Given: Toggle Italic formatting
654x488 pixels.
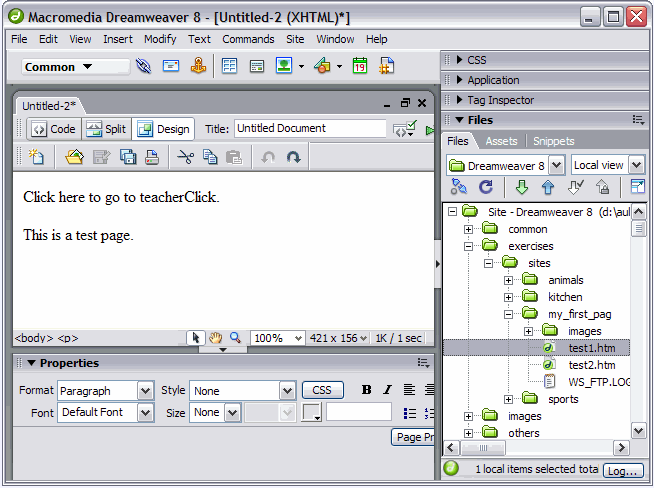Looking at the screenshot, I should pos(387,390).
